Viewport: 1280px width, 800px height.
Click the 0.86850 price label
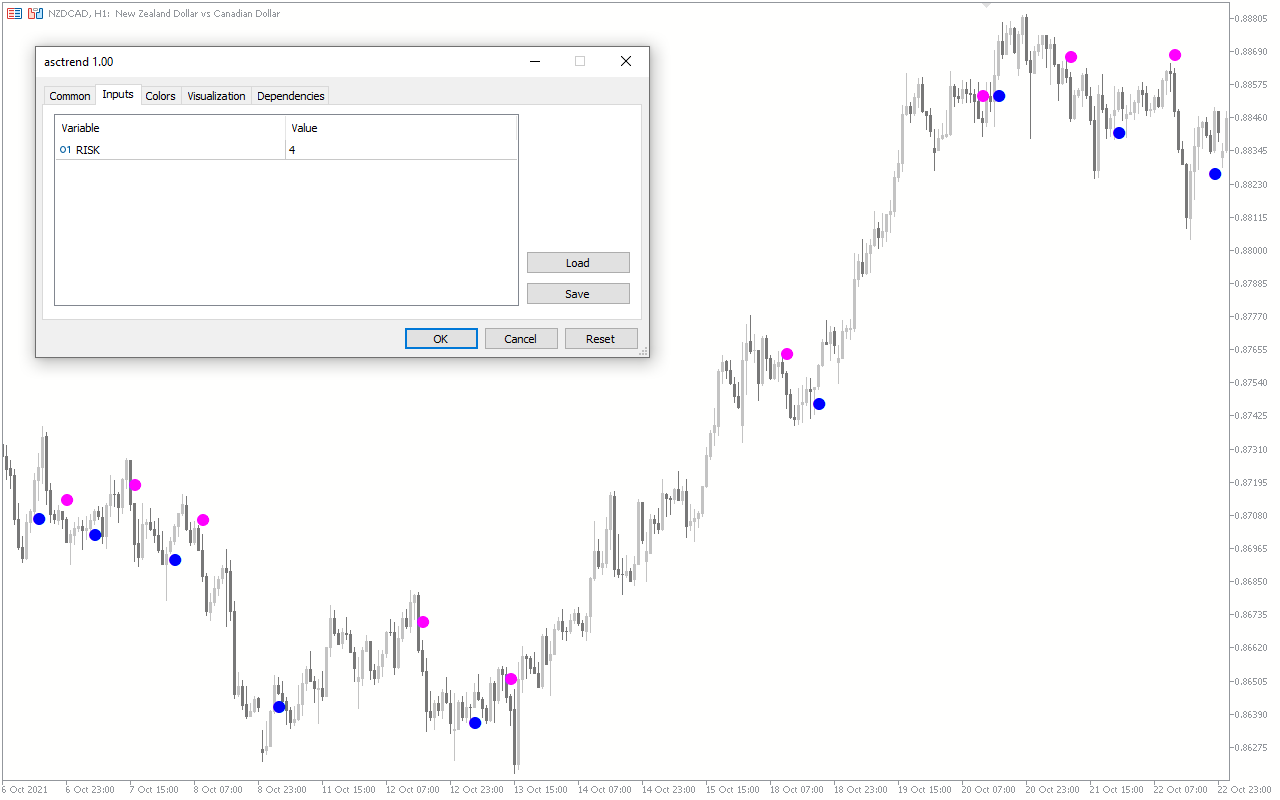[1253, 581]
